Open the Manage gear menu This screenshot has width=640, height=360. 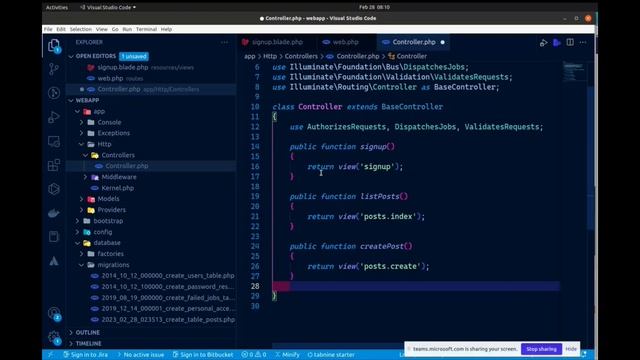[x=54, y=337]
